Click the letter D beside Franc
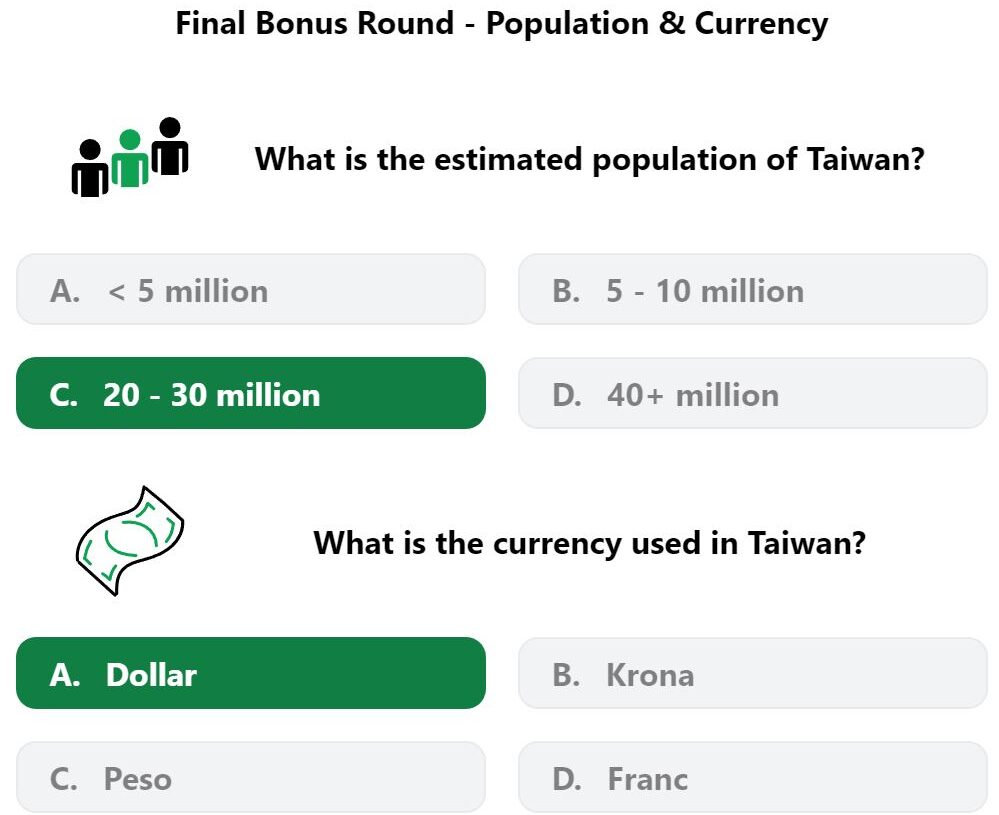Image resolution: width=999 pixels, height=815 pixels. click(x=567, y=779)
